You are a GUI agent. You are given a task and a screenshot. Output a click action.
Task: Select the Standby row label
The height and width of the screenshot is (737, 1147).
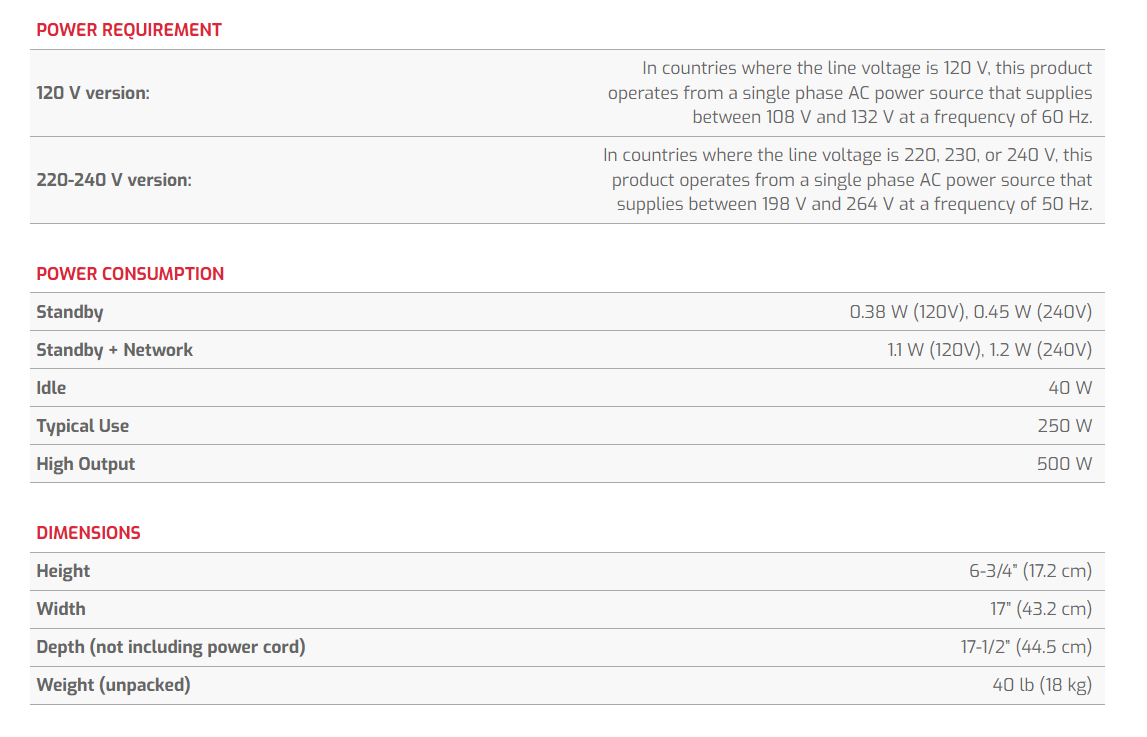(x=70, y=312)
